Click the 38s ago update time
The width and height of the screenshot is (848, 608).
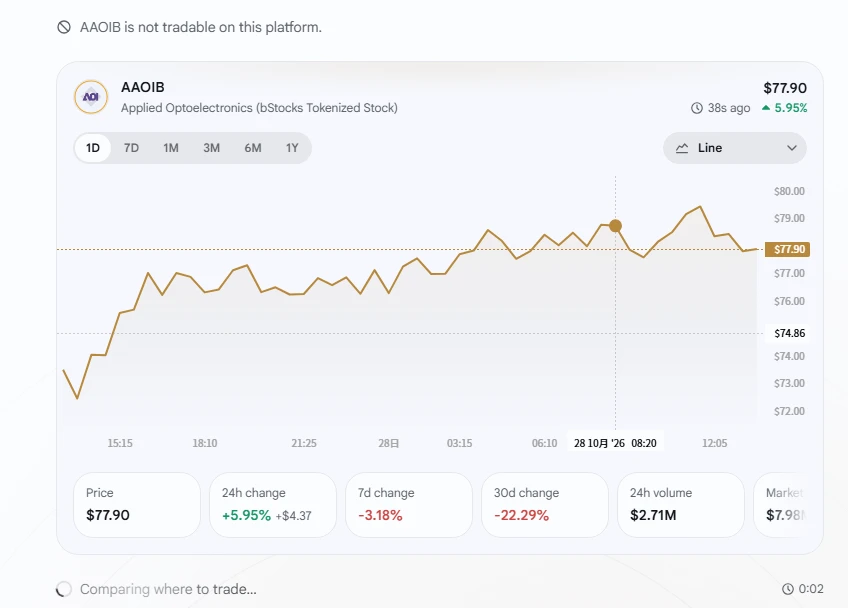pos(729,108)
